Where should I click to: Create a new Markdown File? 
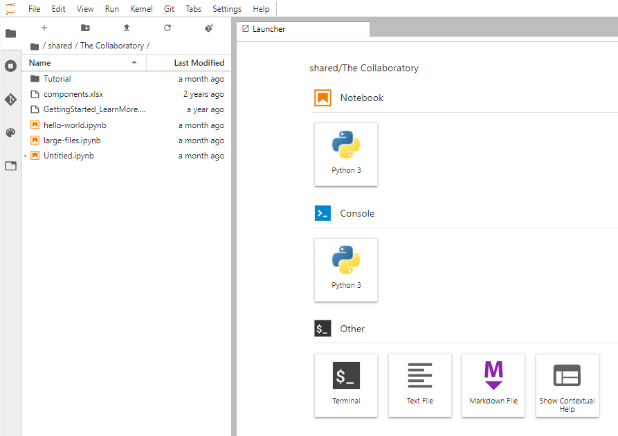pos(493,384)
